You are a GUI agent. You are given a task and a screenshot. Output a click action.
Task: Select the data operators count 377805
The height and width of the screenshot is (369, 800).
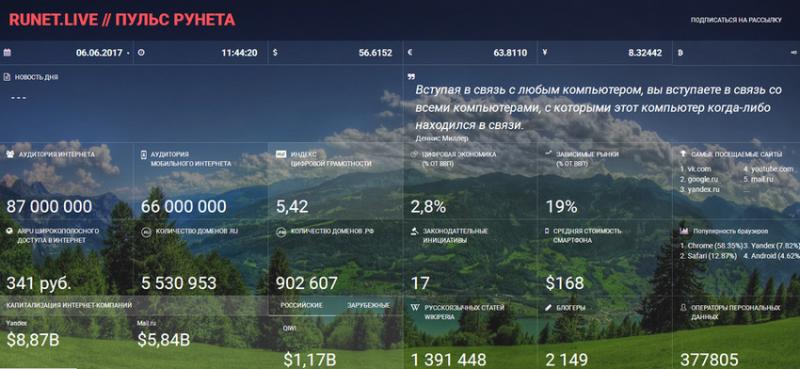coord(709,360)
